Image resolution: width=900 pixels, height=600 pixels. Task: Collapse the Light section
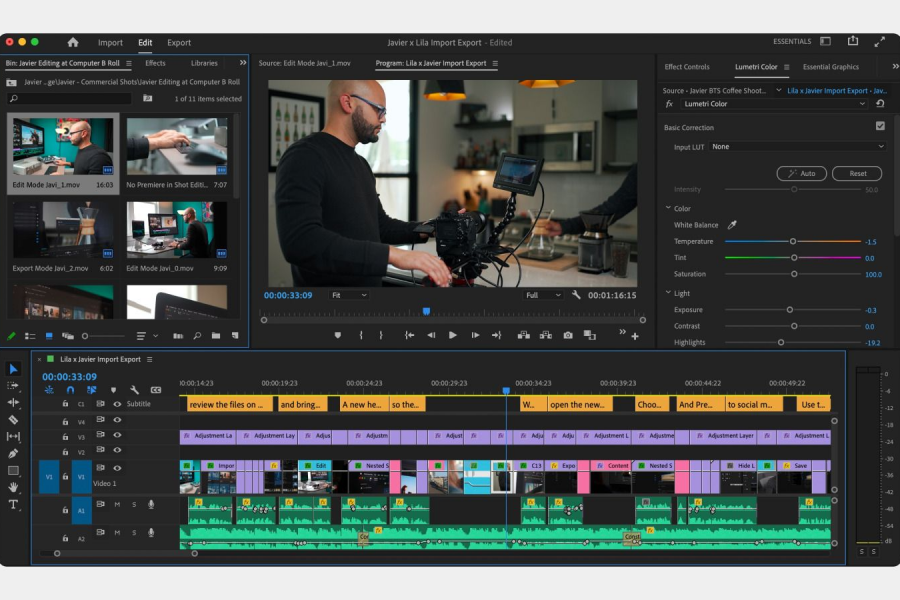click(668, 293)
